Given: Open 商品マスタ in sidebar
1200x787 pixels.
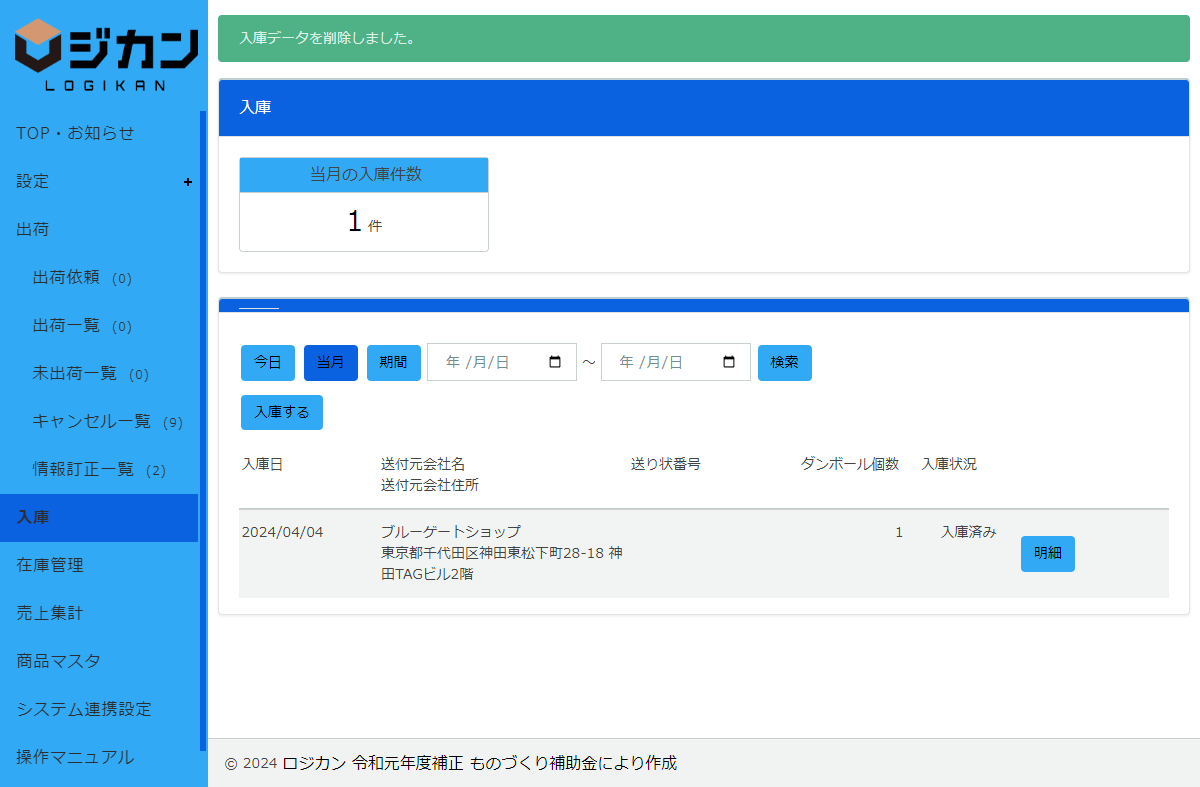Looking at the screenshot, I should (58, 661).
